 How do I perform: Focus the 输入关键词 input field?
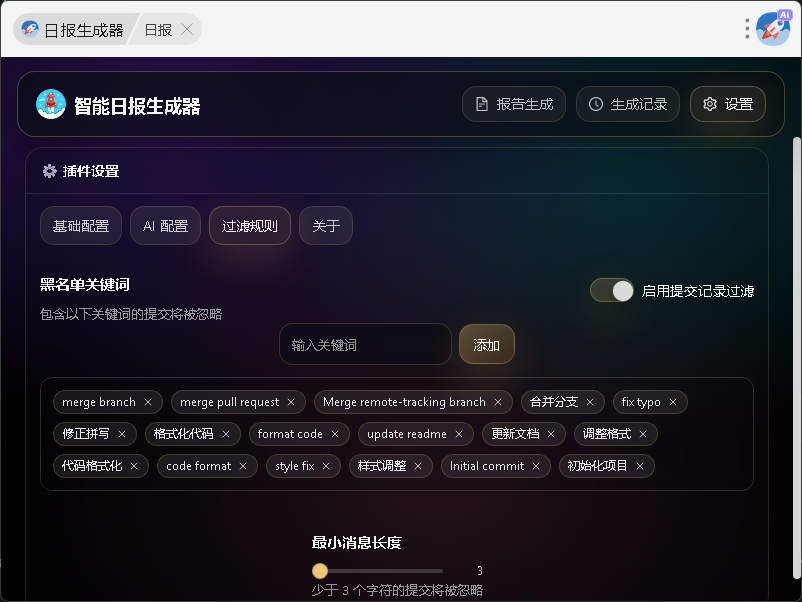[365, 344]
